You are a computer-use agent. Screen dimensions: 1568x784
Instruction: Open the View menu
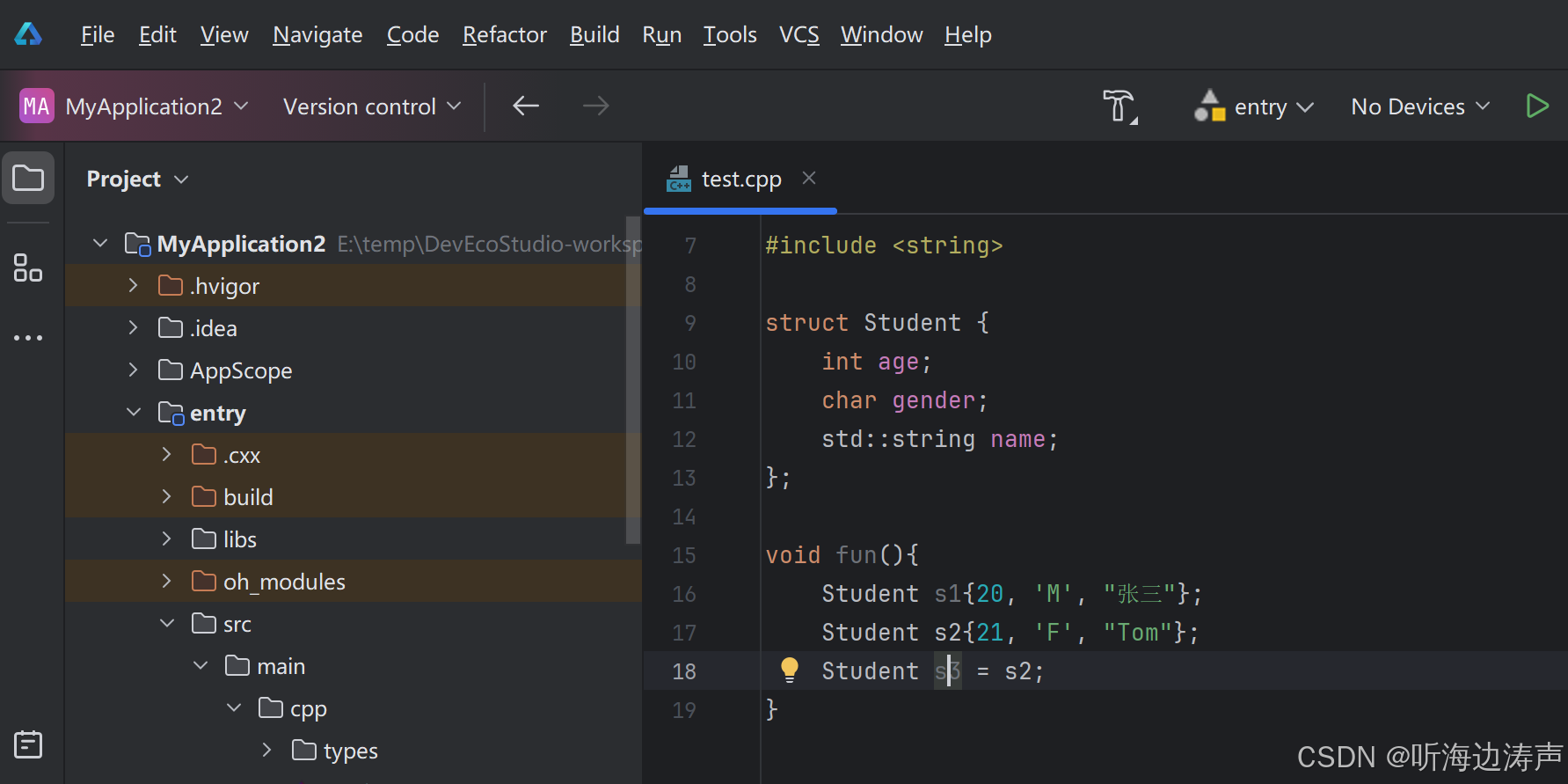pyautogui.click(x=224, y=34)
